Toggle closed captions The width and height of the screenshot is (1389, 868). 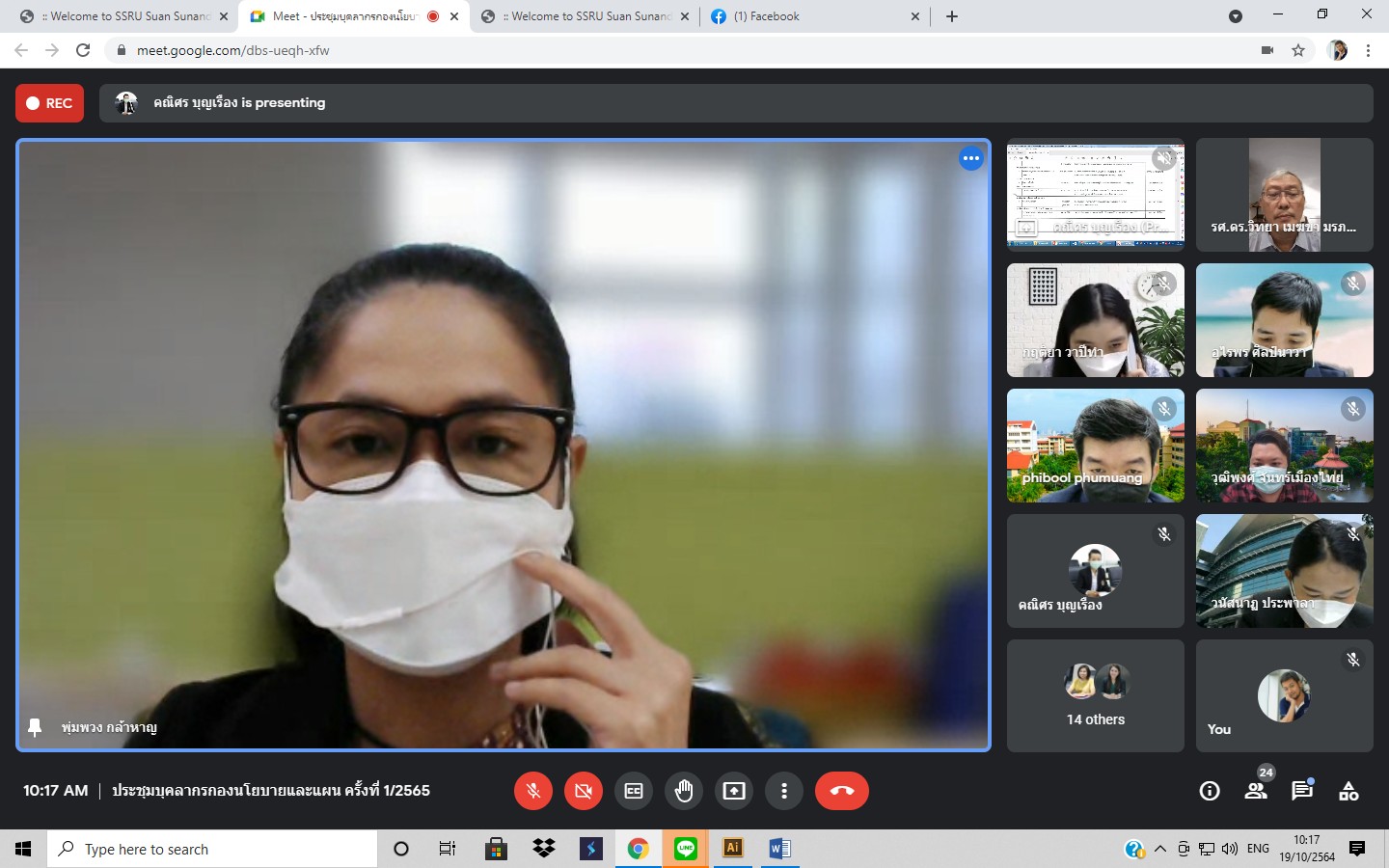[634, 791]
